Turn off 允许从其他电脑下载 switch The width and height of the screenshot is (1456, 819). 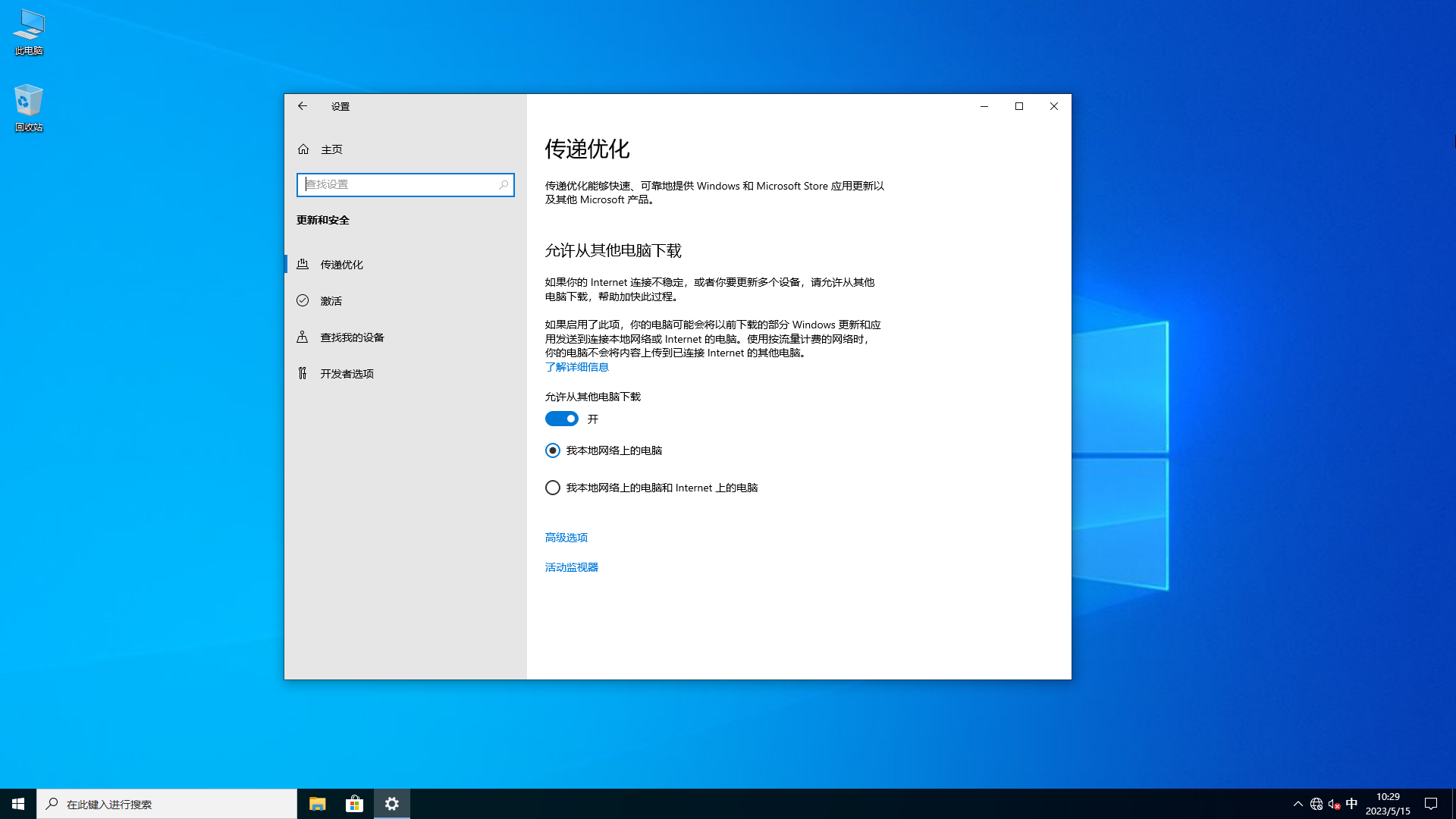tap(561, 419)
